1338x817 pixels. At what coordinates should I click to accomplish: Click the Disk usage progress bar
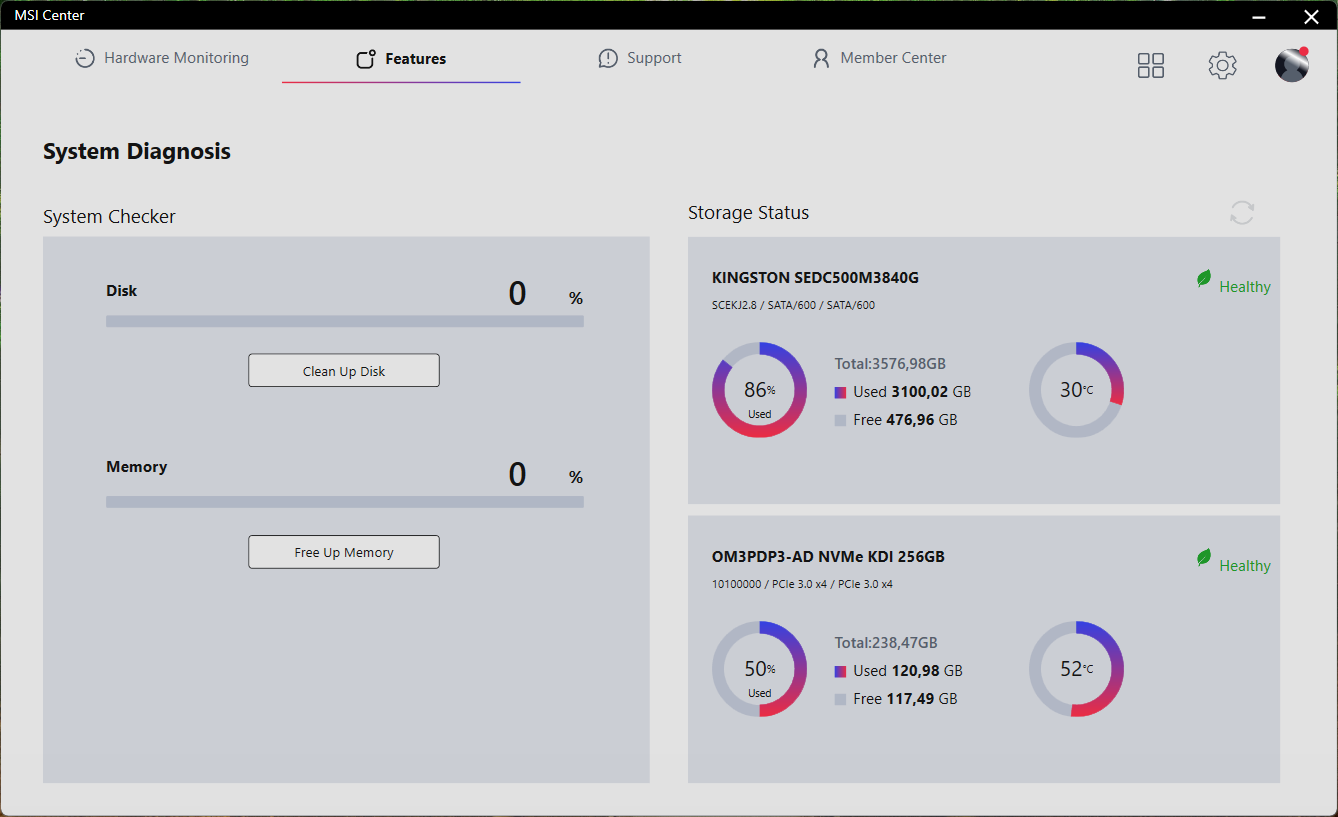tap(345, 321)
